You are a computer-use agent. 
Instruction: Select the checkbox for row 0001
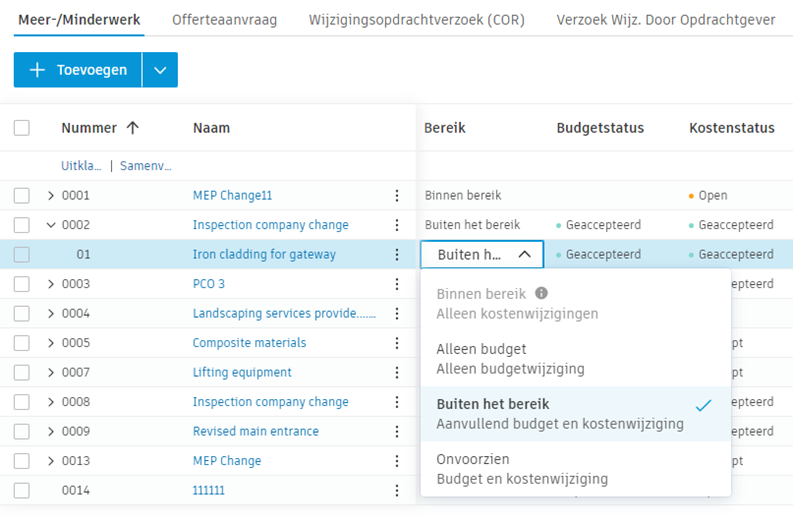coord(22,196)
